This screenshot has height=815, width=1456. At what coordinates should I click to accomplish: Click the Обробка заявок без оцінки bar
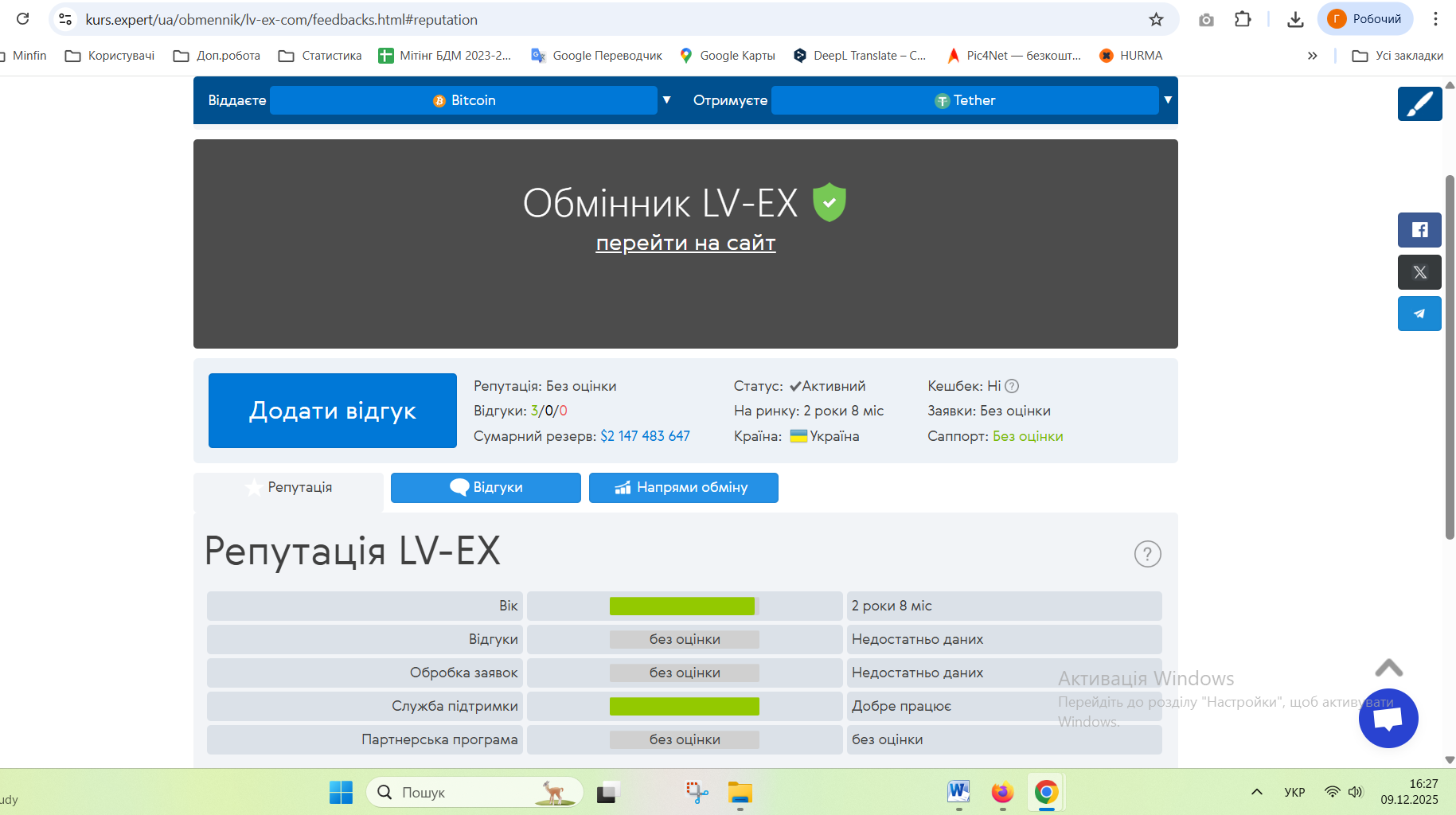pyautogui.click(x=685, y=673)
